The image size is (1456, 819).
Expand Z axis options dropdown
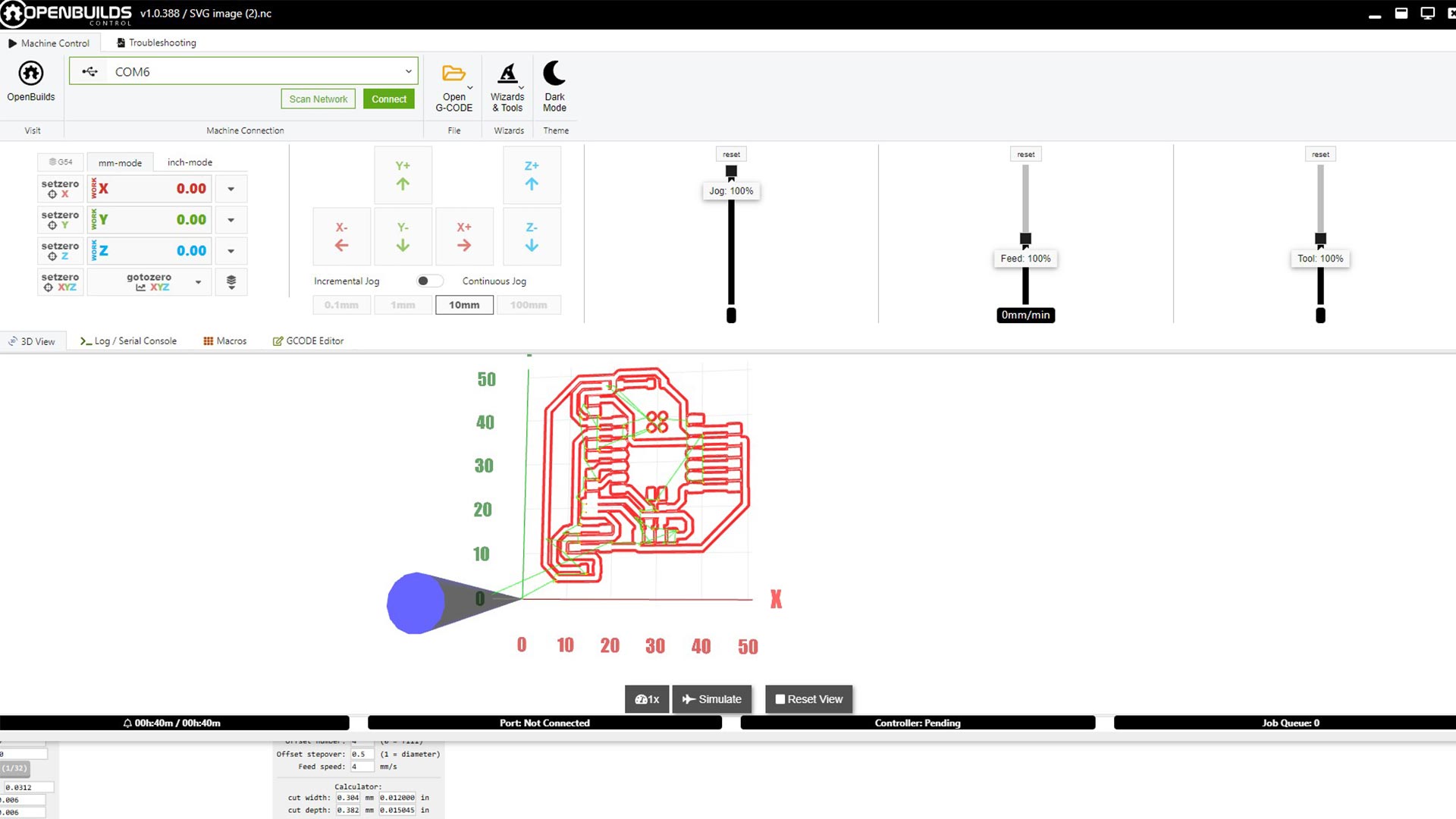coord(231,251)
